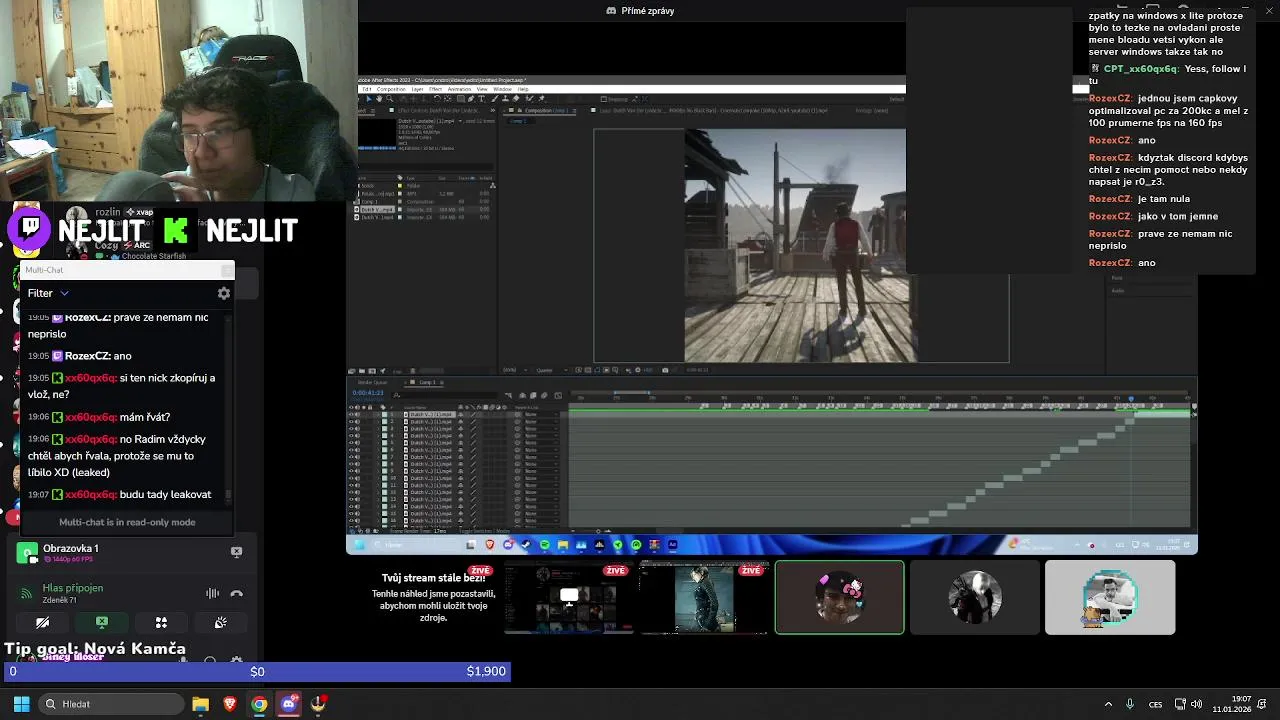The width and height of the screenshot is (1280, 720).
Task: Select Comp 1 in the Project panel
Action: point(369,202)
